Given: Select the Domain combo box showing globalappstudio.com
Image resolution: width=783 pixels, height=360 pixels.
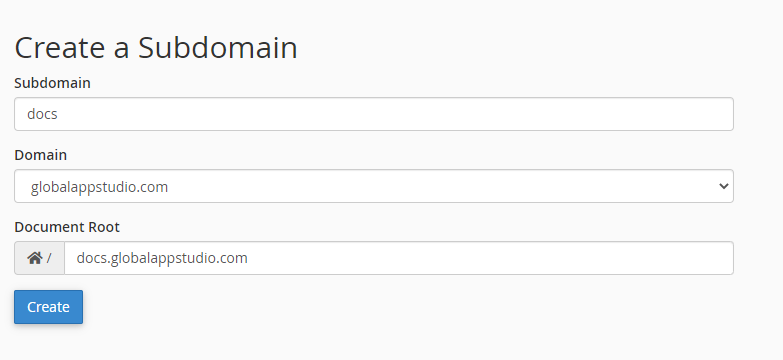Looking at the screenshot, I should tap(374, 186).
